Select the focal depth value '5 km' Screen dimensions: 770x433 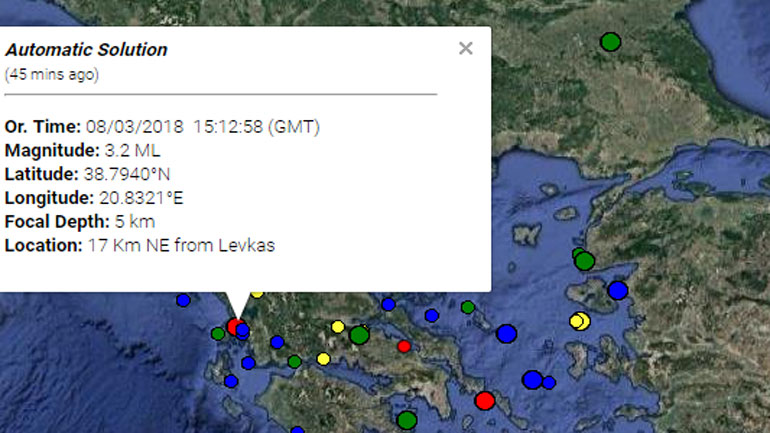coord(135,221)
